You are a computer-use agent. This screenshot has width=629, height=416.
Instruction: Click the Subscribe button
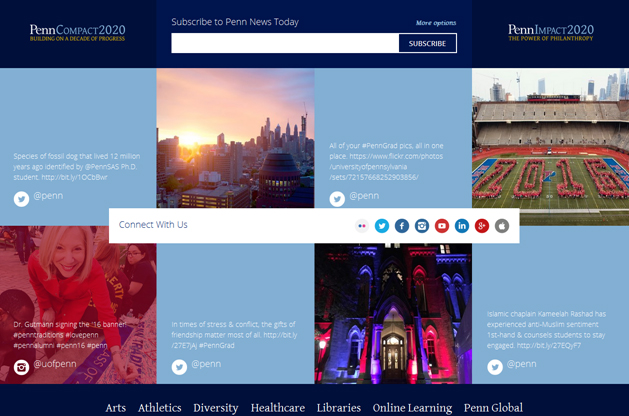(427, 43)
